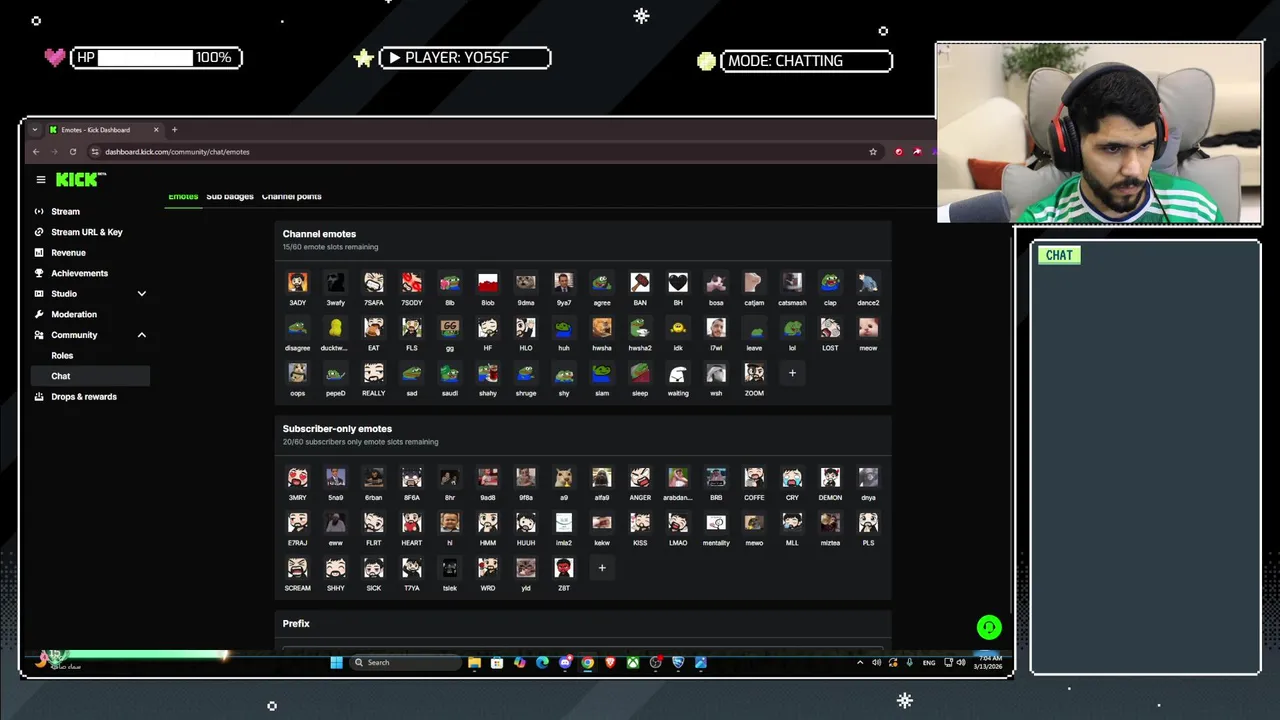
Task: Select the waiting emote
Action: click(678, 373)
